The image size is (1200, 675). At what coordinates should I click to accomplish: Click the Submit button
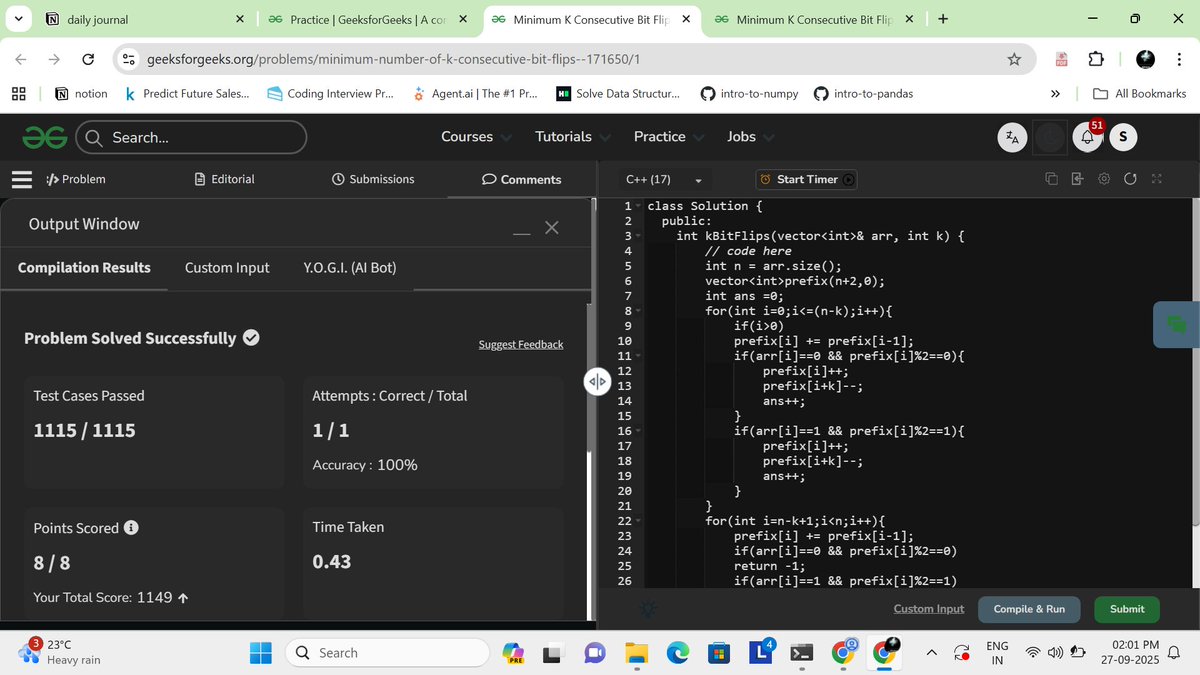pos(1127,609)
